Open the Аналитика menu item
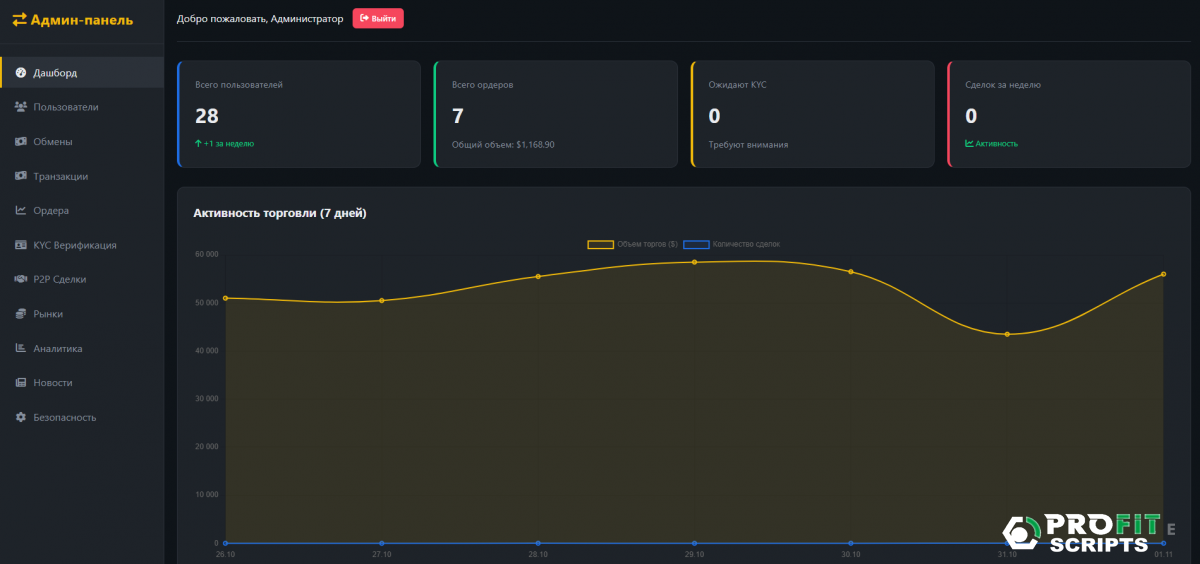1200x564 pixels. 58,349
